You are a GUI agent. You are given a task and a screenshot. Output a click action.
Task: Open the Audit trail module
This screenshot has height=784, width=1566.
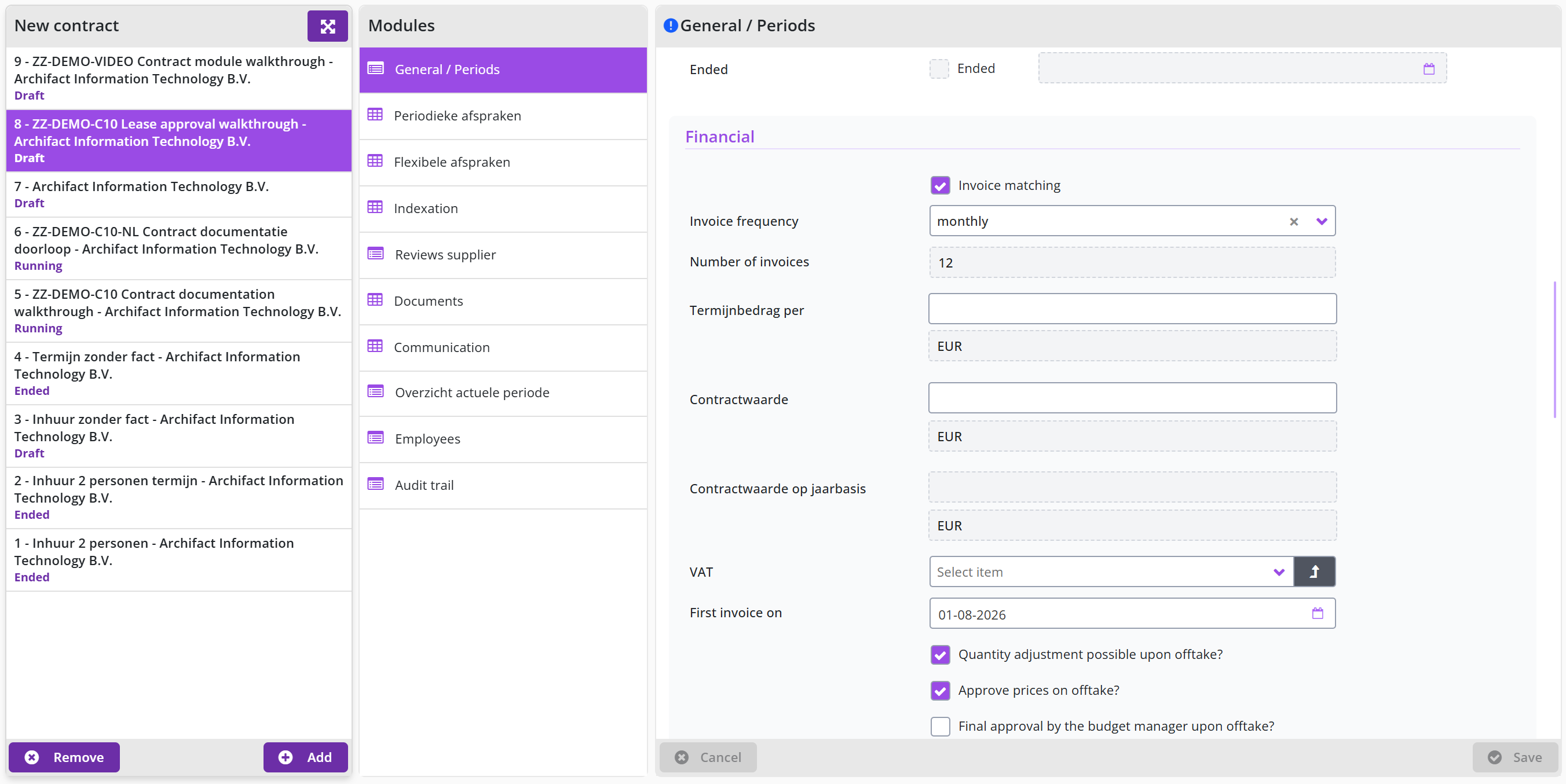tap(503, 485)
